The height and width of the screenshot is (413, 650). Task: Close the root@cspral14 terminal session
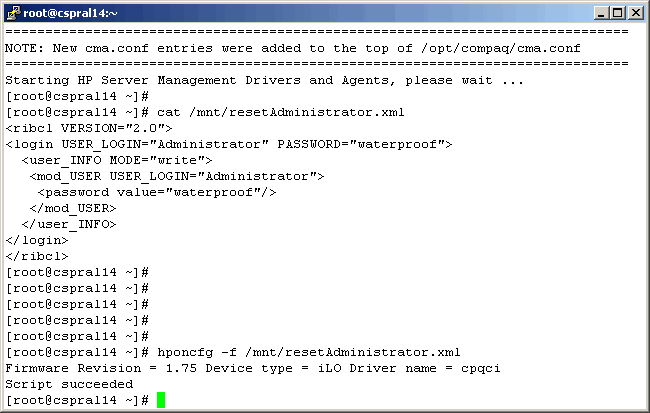click(x=635, y=12)
